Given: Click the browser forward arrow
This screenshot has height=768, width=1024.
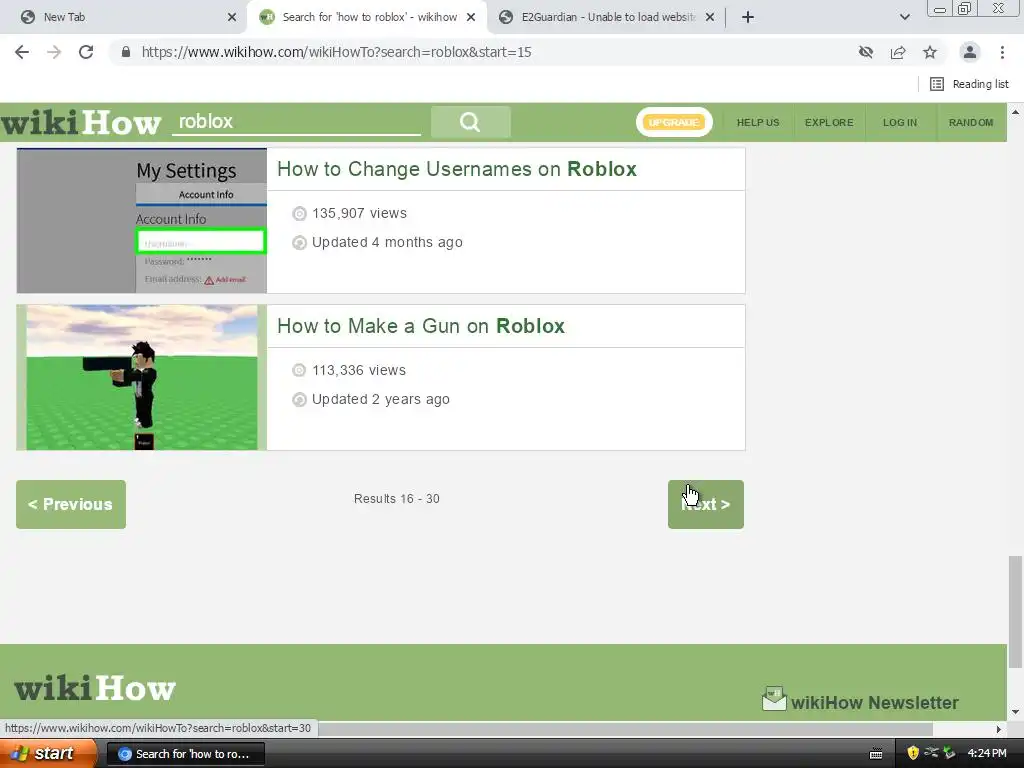Looking at the screenshot, I should coord(54,52).
